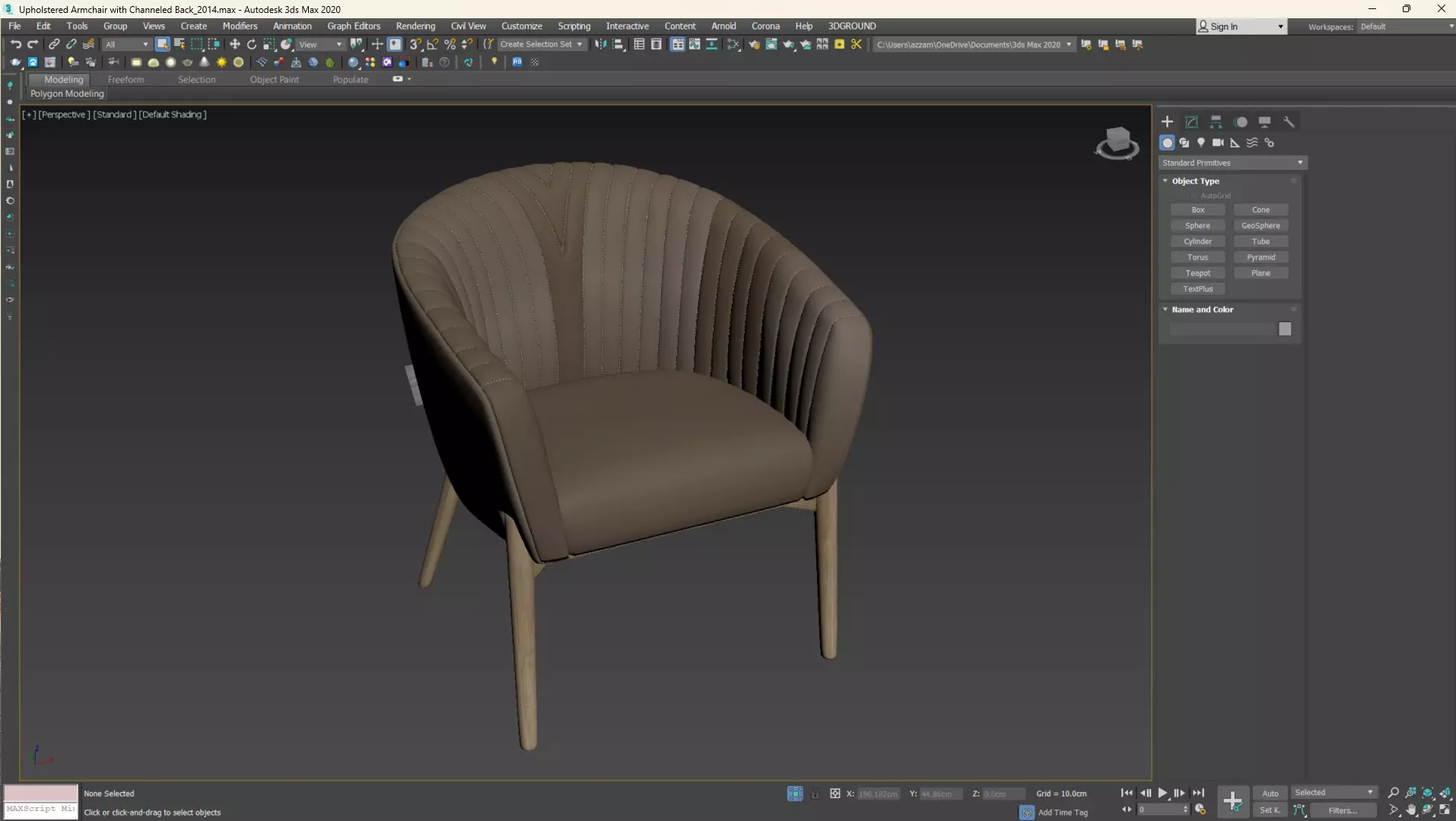1456x821 pixels.
Task: Toggle absolute/offset transform type-in mode
Action: (834, 794)
